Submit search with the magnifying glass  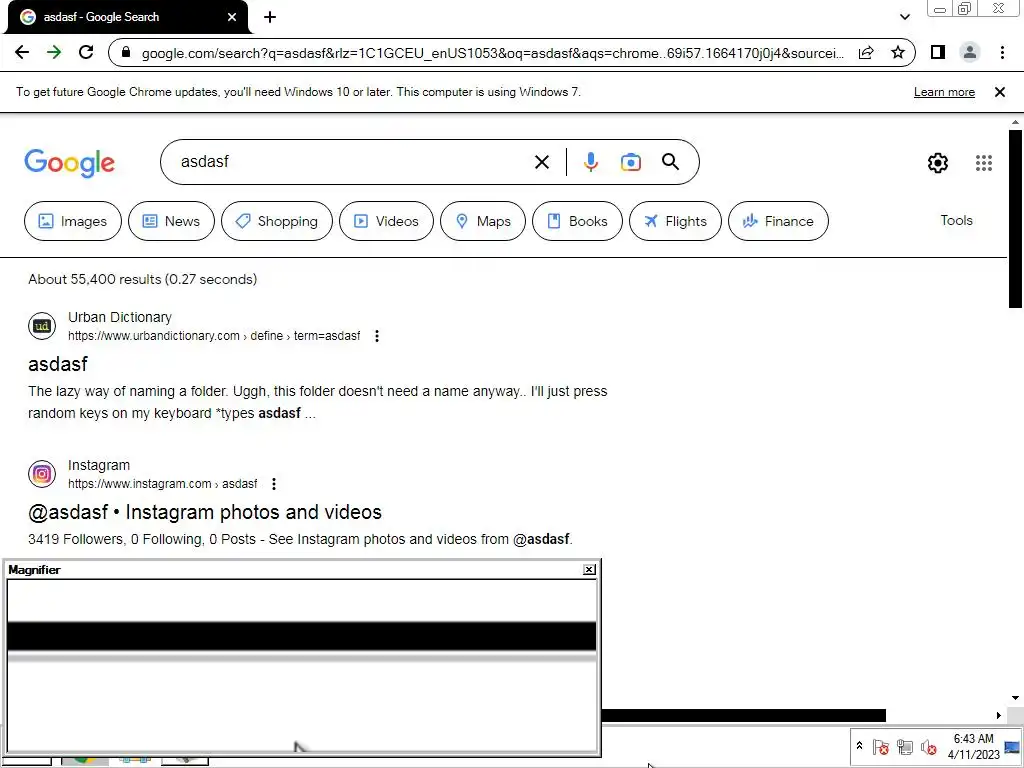[670, 162]
